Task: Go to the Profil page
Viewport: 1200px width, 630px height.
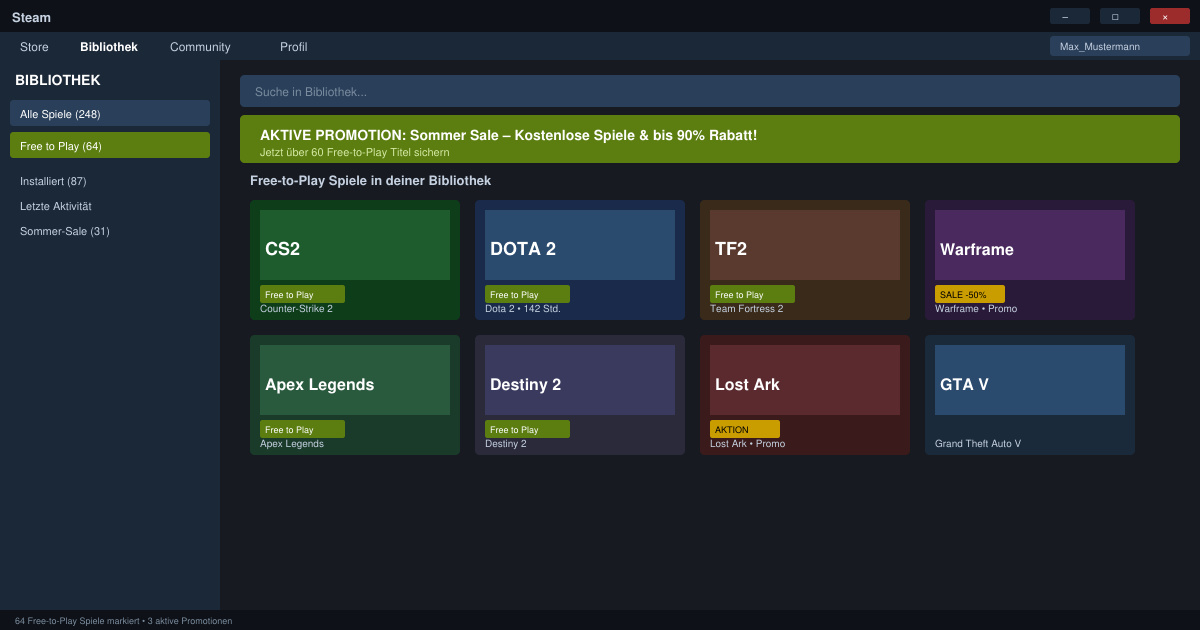Action: point(294,47)
